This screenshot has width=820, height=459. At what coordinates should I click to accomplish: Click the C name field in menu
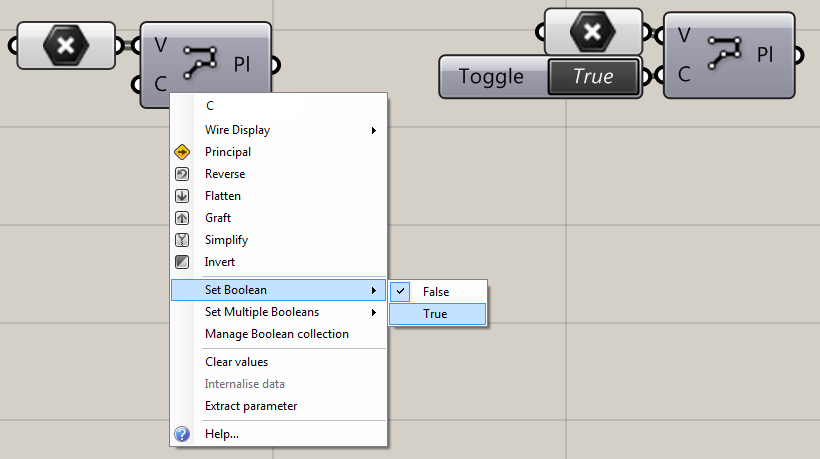pos(254,106)
